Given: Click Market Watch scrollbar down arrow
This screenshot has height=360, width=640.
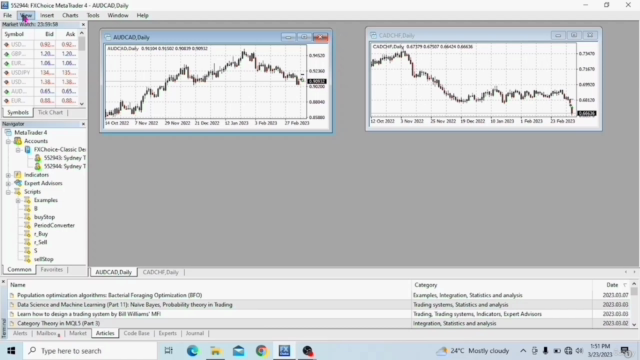Looking at the screenshot, I should [82, 104].
